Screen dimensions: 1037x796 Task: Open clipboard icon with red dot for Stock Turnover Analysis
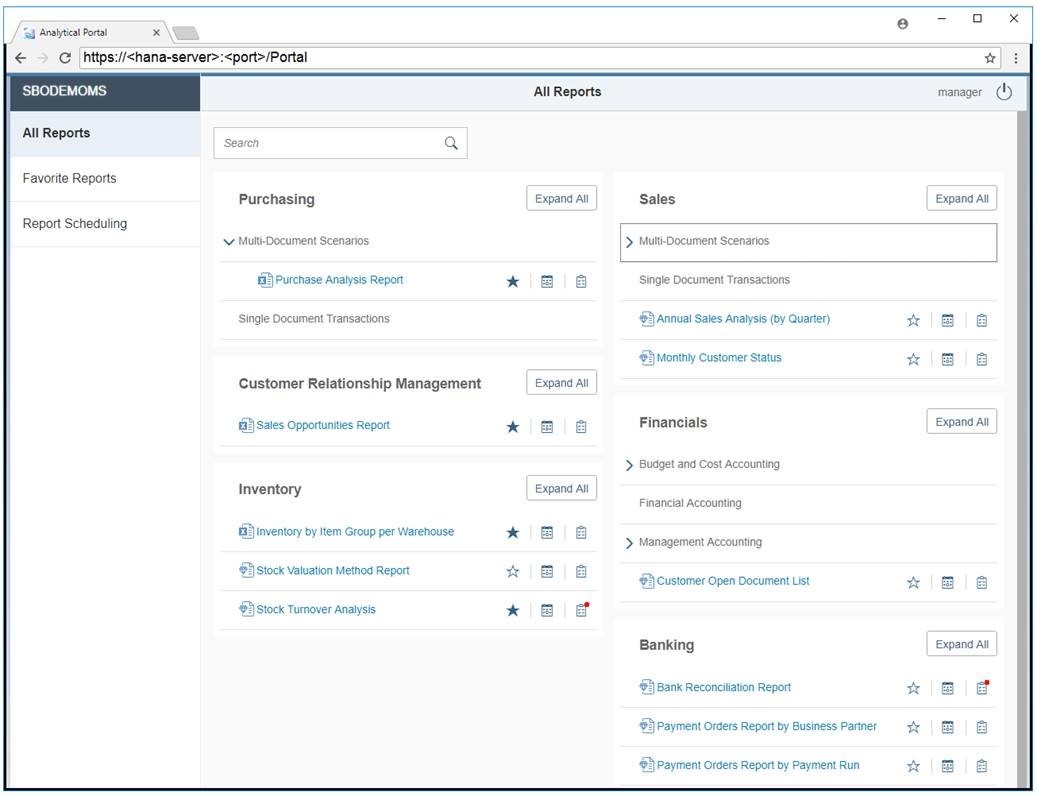pos(581,610)
